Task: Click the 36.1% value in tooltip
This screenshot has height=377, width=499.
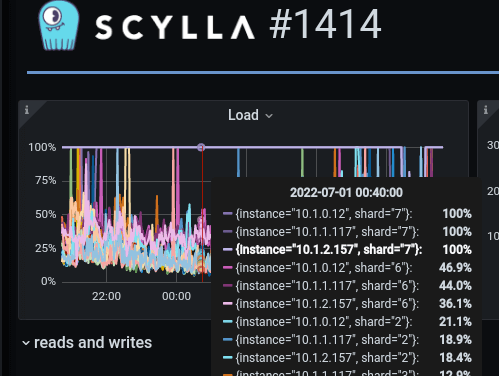Action: [x=455, y=304]
